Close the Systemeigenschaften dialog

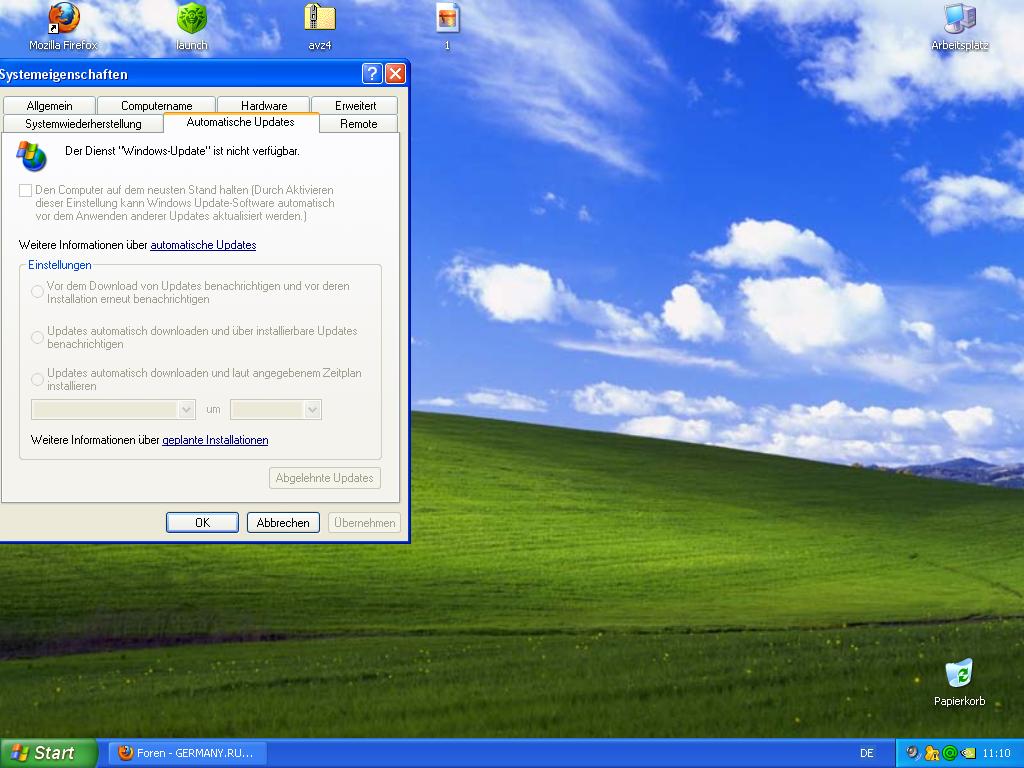pos(395,73)
